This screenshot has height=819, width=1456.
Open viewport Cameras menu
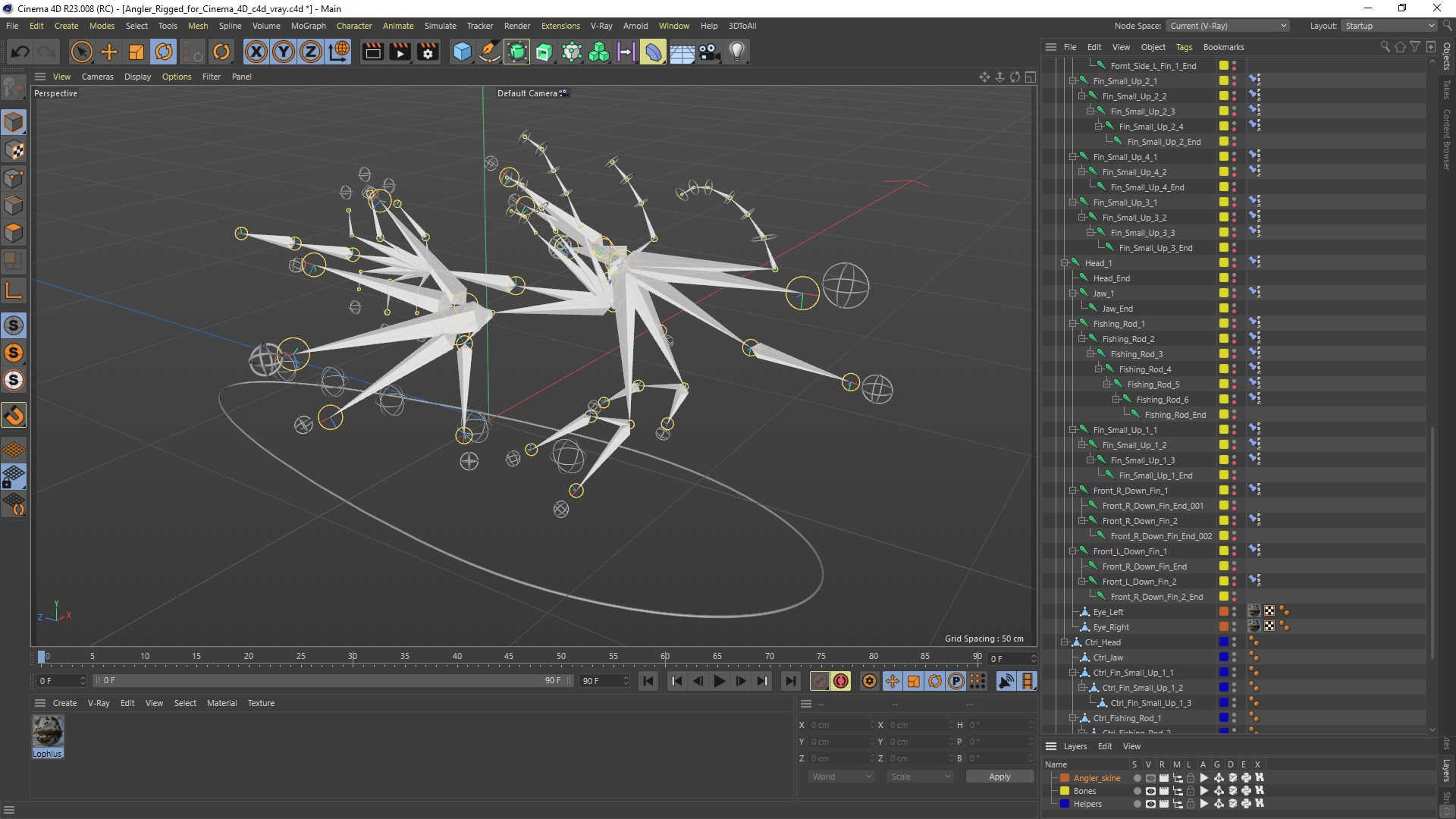click(x=97, y=77)
